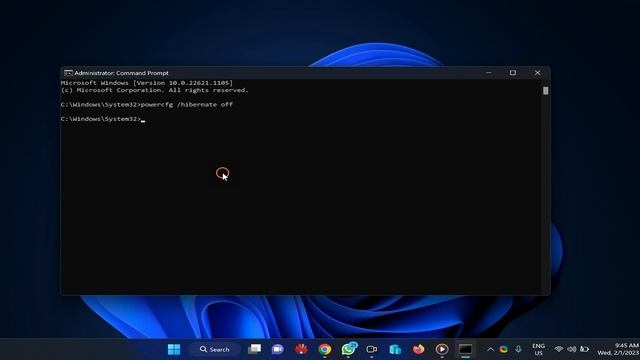Click the 'powercfg /hibernate off' command text
Viewport: 640px width, 360px height.
click(x=187, y=104)
